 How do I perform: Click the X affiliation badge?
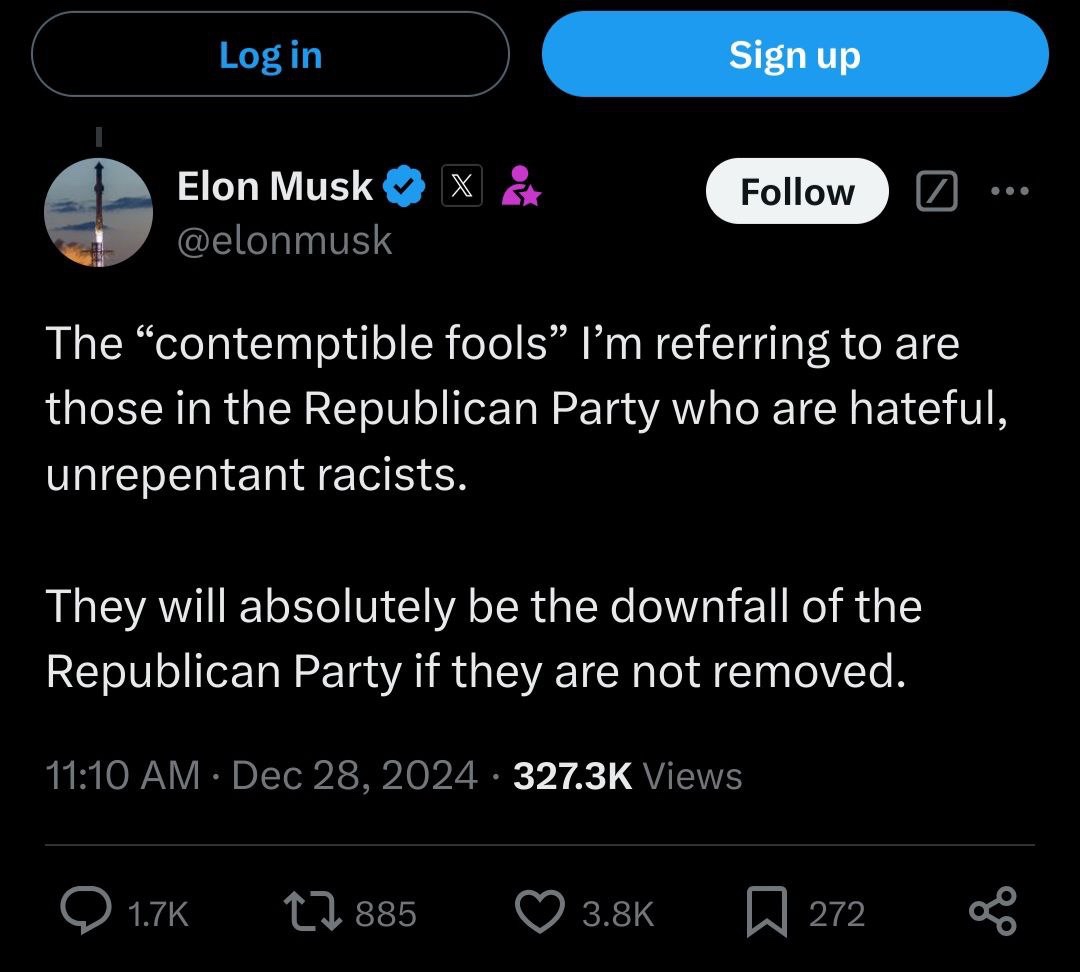[462, 187]
